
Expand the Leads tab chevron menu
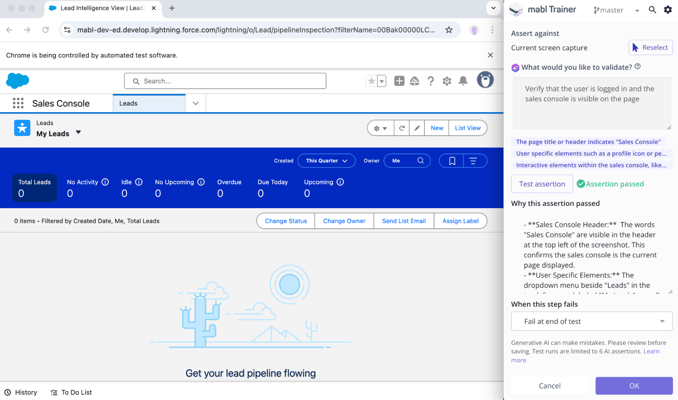(x=195, y=103)
